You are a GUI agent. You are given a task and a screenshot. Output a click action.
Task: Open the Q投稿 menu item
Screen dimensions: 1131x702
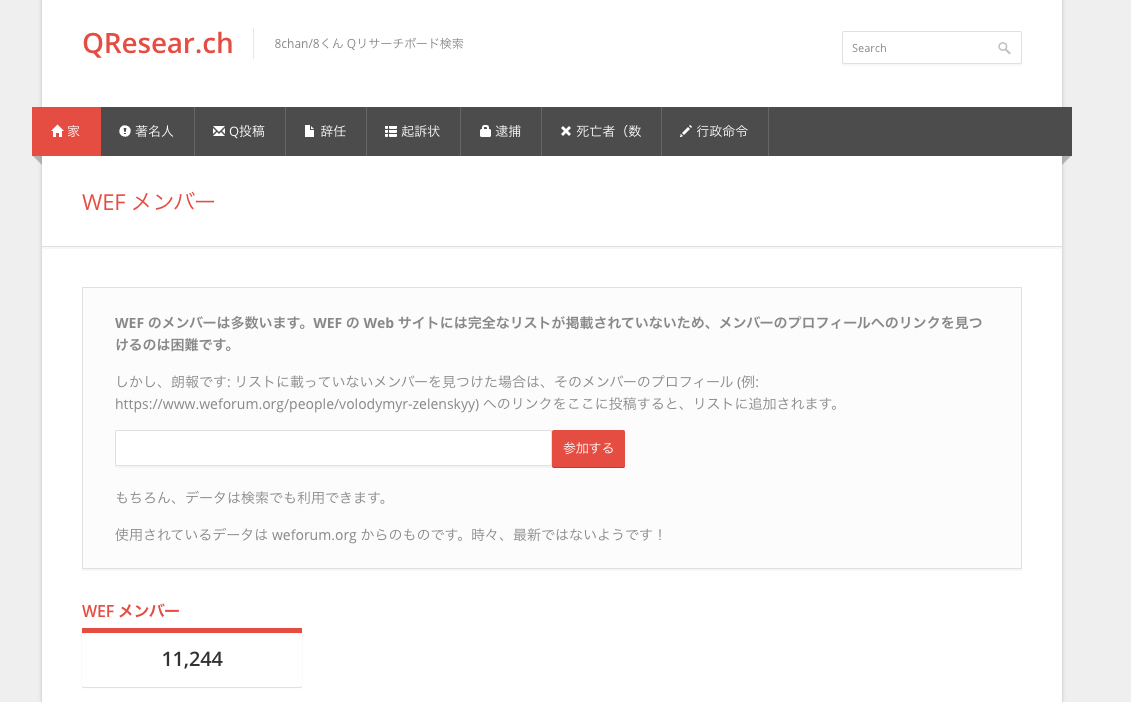pyautogui.click(x=239, y=131)
